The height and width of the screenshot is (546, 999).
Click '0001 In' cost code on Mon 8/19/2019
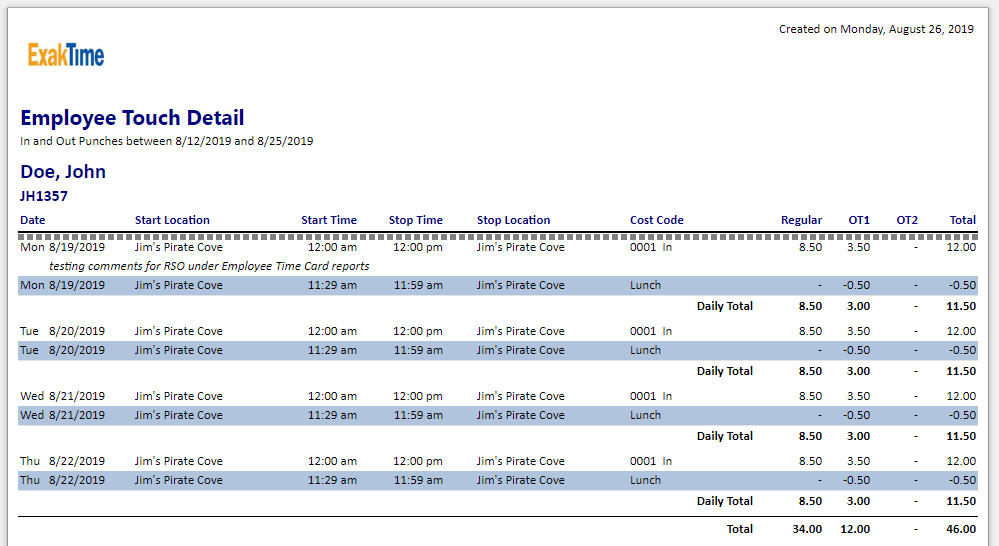click(650, 247)
